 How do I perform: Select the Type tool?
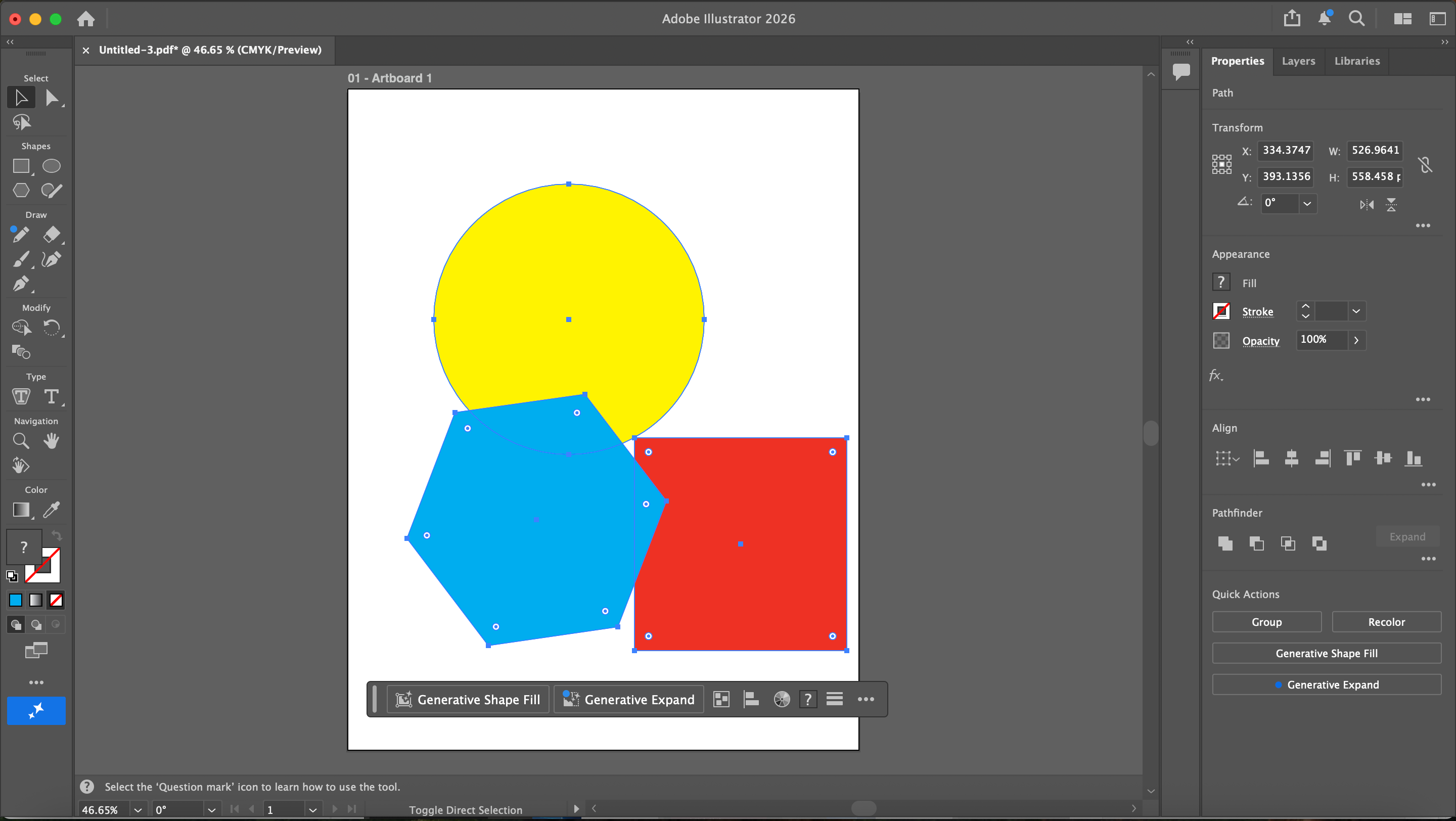[x=52, y=397]
